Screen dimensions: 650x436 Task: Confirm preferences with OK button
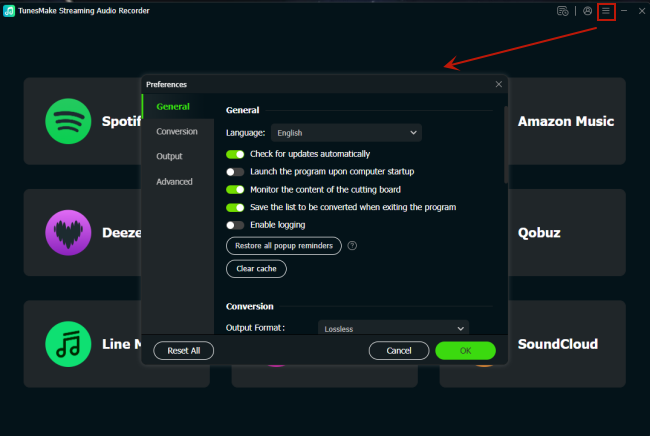(465, 351)
